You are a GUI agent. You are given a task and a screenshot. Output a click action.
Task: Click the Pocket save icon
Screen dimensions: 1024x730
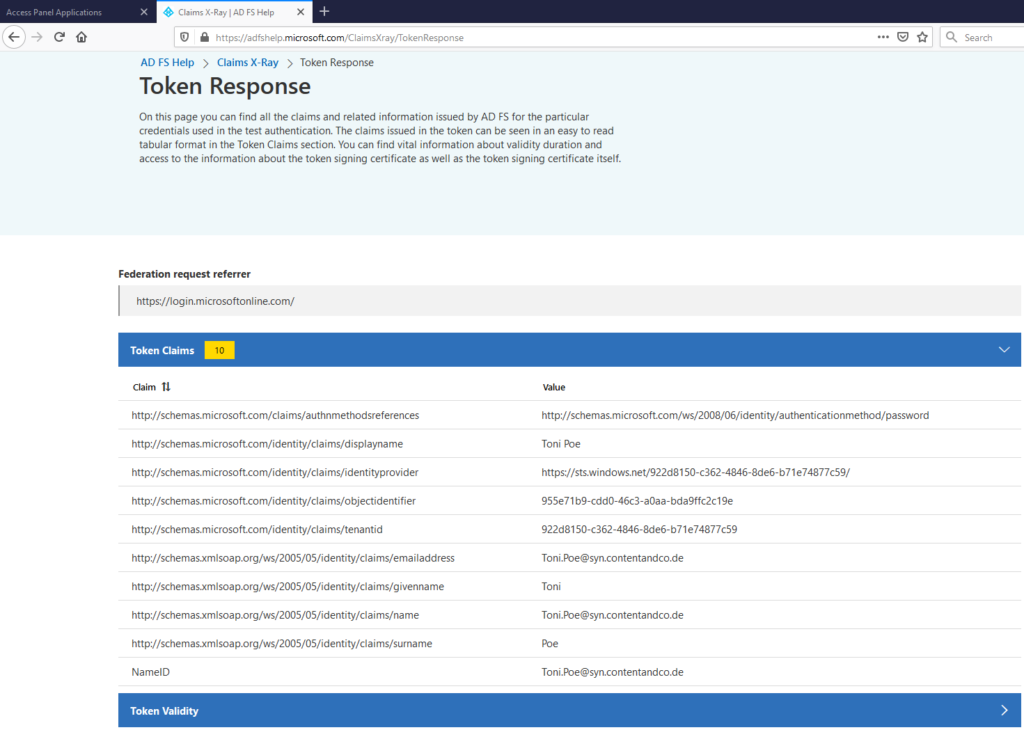[x=902, y=37]
